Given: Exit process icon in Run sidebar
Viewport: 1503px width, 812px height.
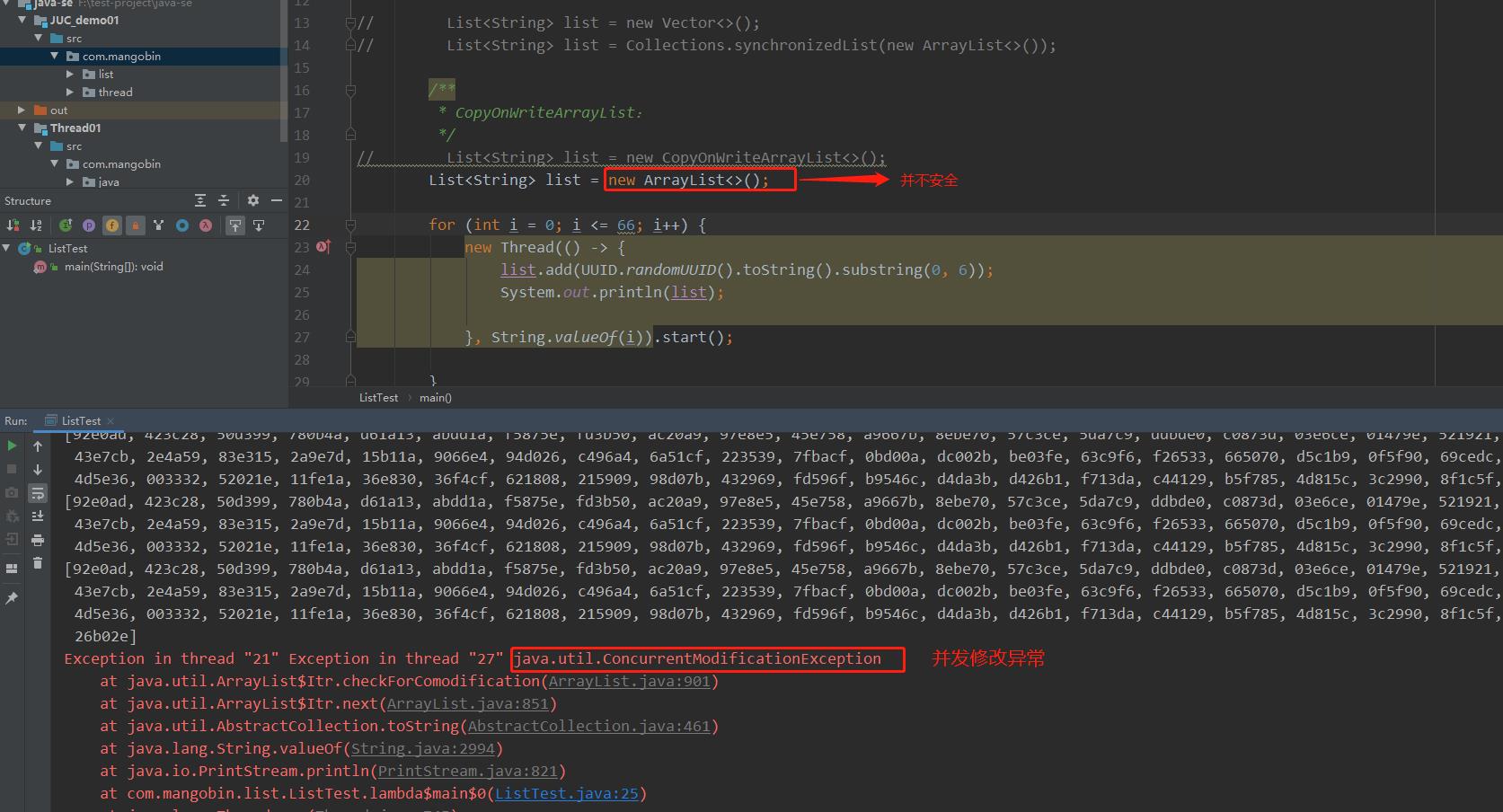Looking at the screenshot, I should [x=12, y=539].
